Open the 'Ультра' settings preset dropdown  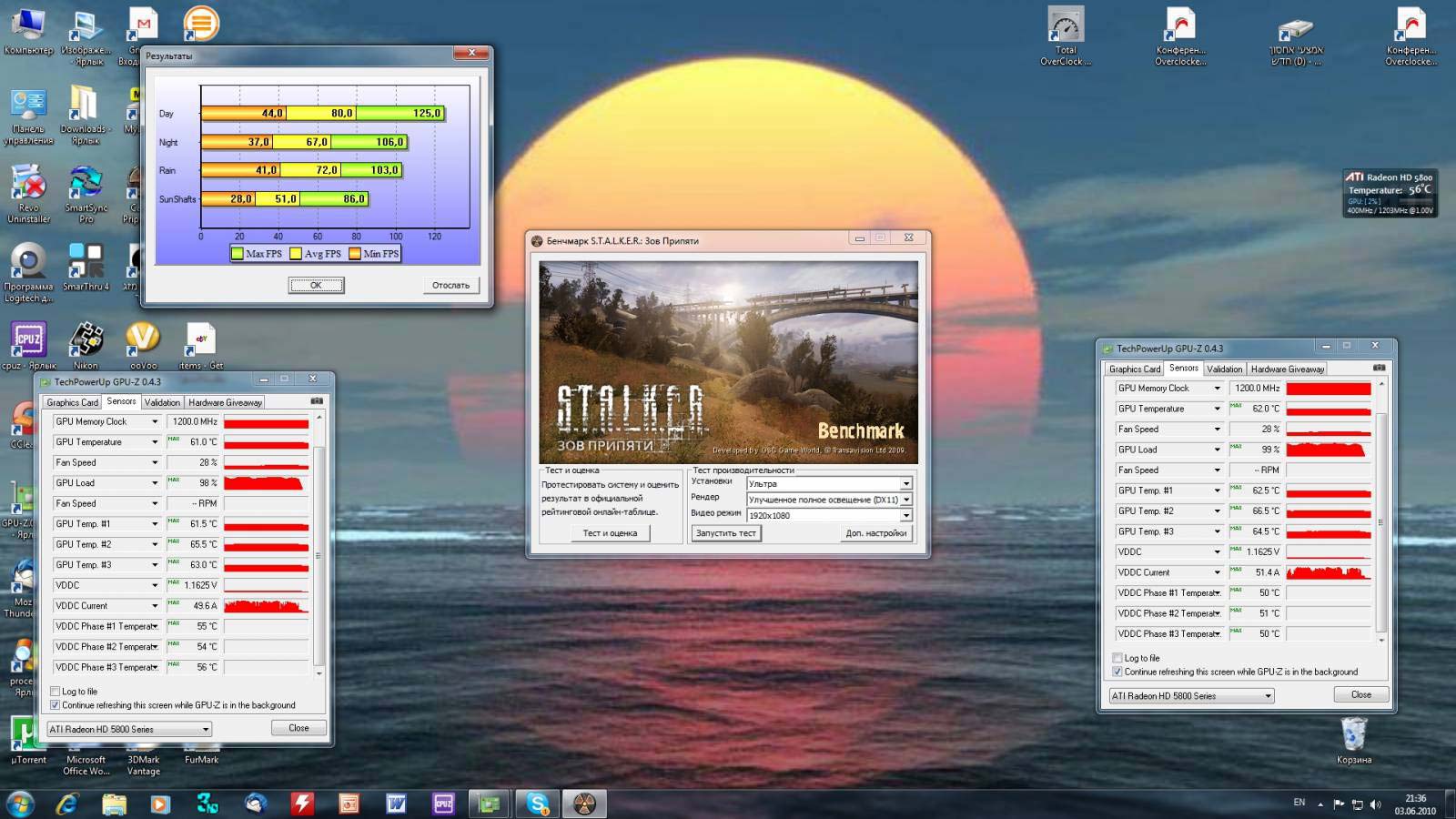pyautogui.click(x=905, y=484)
